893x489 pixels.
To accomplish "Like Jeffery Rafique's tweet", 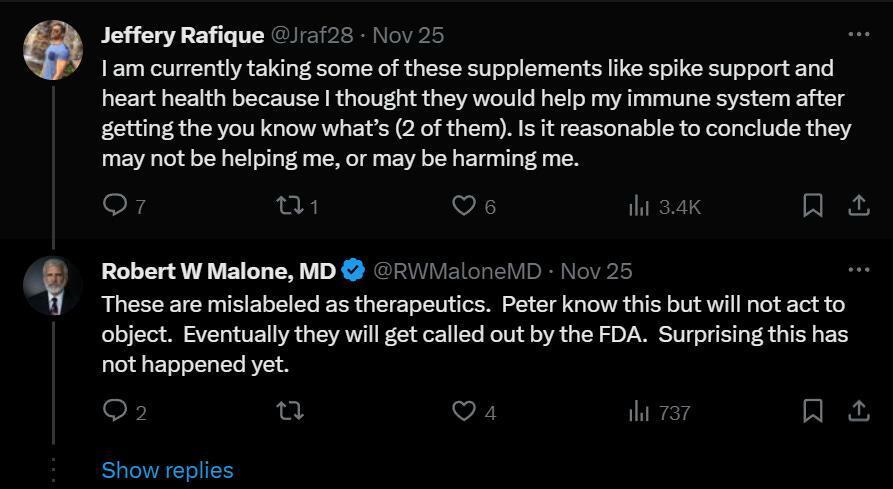I will 464,206.
